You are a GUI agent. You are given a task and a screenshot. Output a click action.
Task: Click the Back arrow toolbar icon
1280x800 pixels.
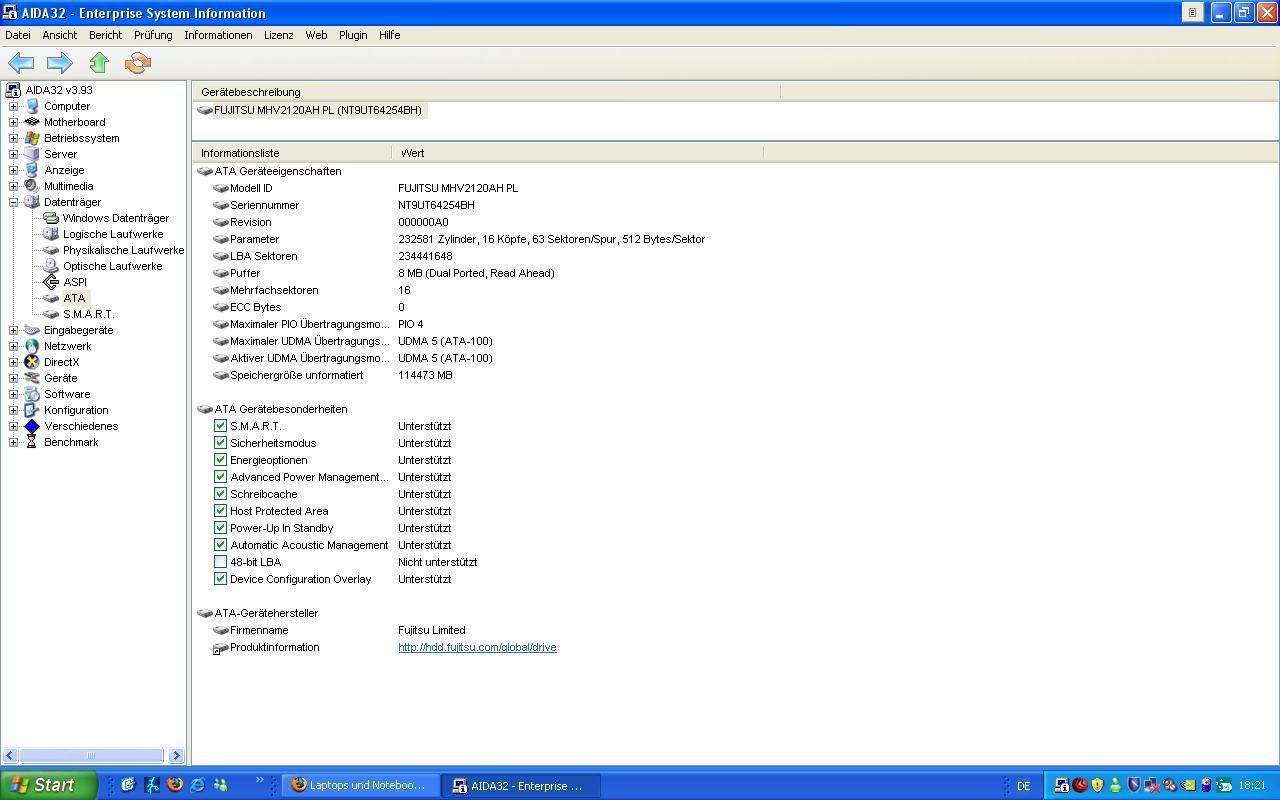21,63
